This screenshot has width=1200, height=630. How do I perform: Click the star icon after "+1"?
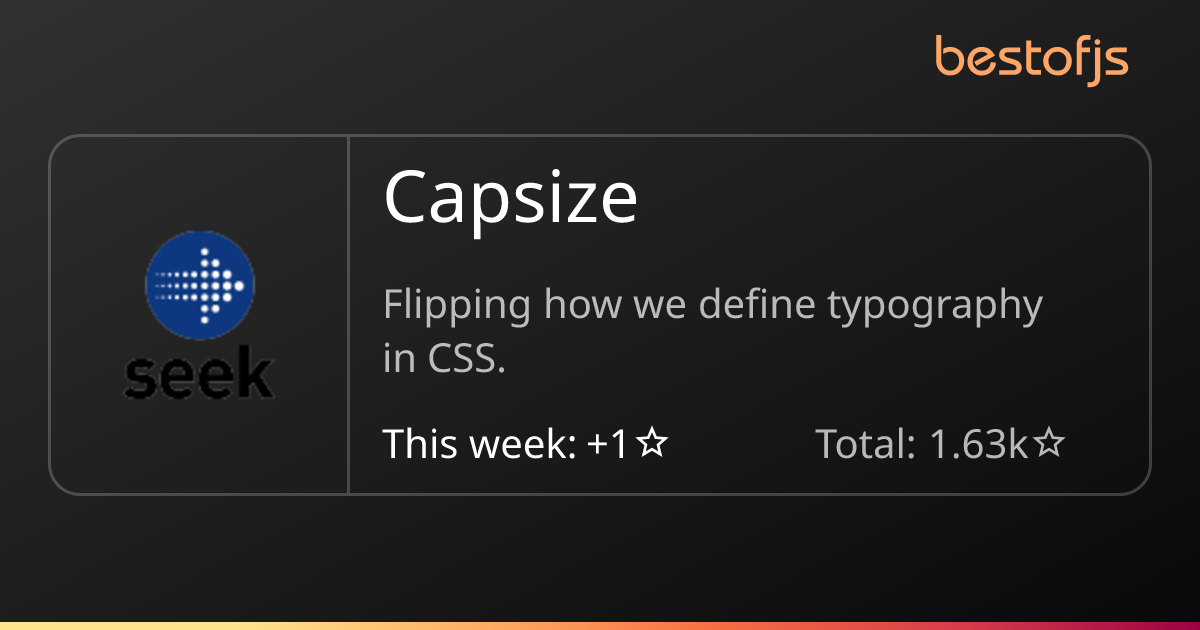652,443
